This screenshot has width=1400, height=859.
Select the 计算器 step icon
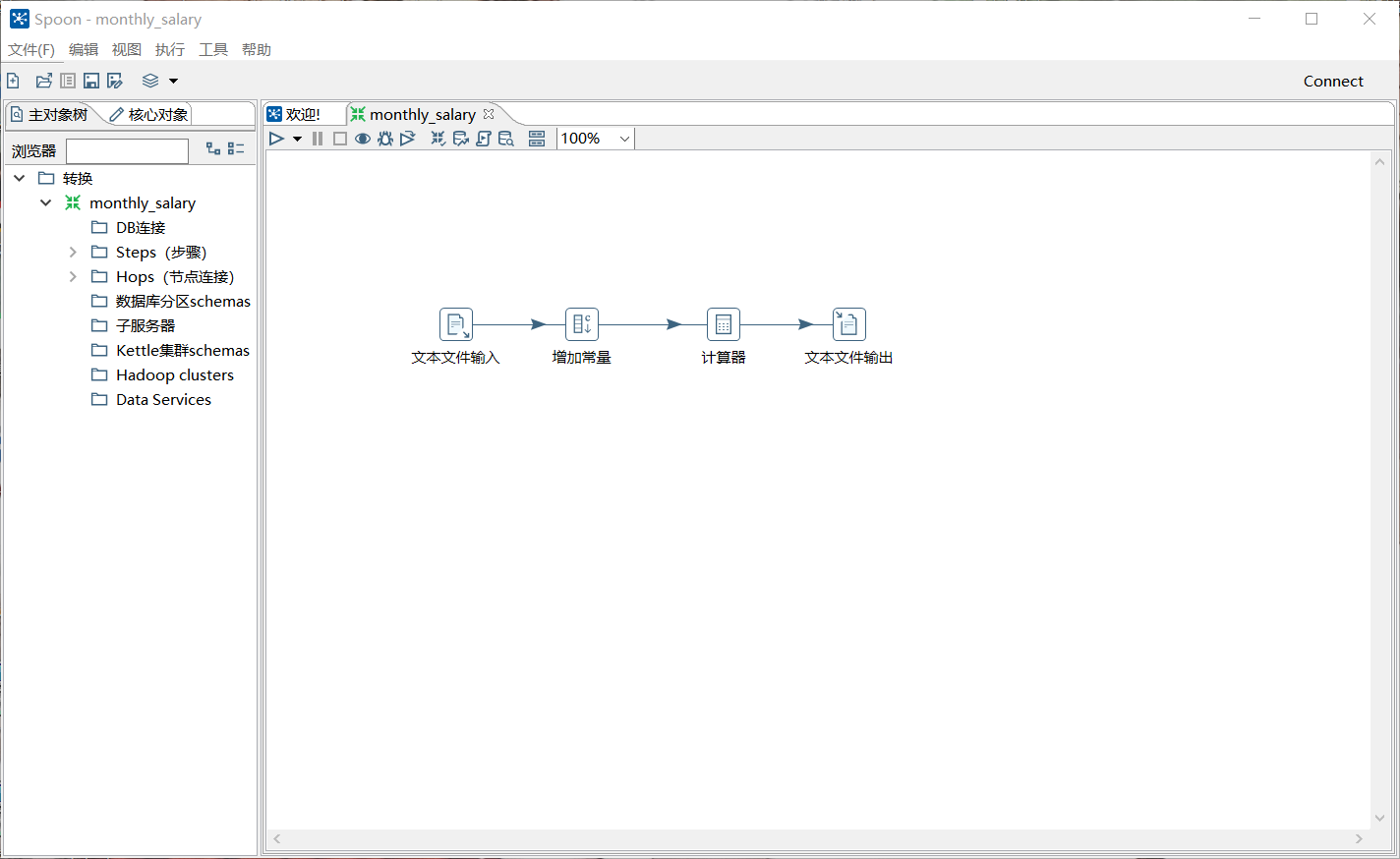724,324
